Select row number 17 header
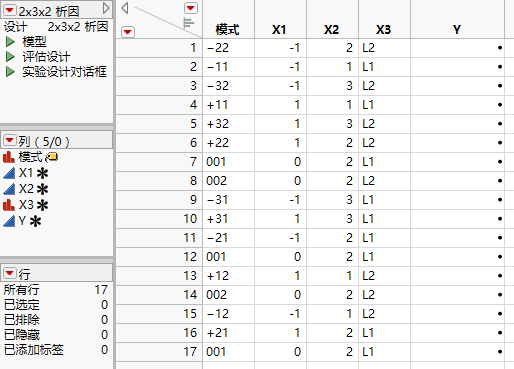514x369 pixels. [159, 352]
